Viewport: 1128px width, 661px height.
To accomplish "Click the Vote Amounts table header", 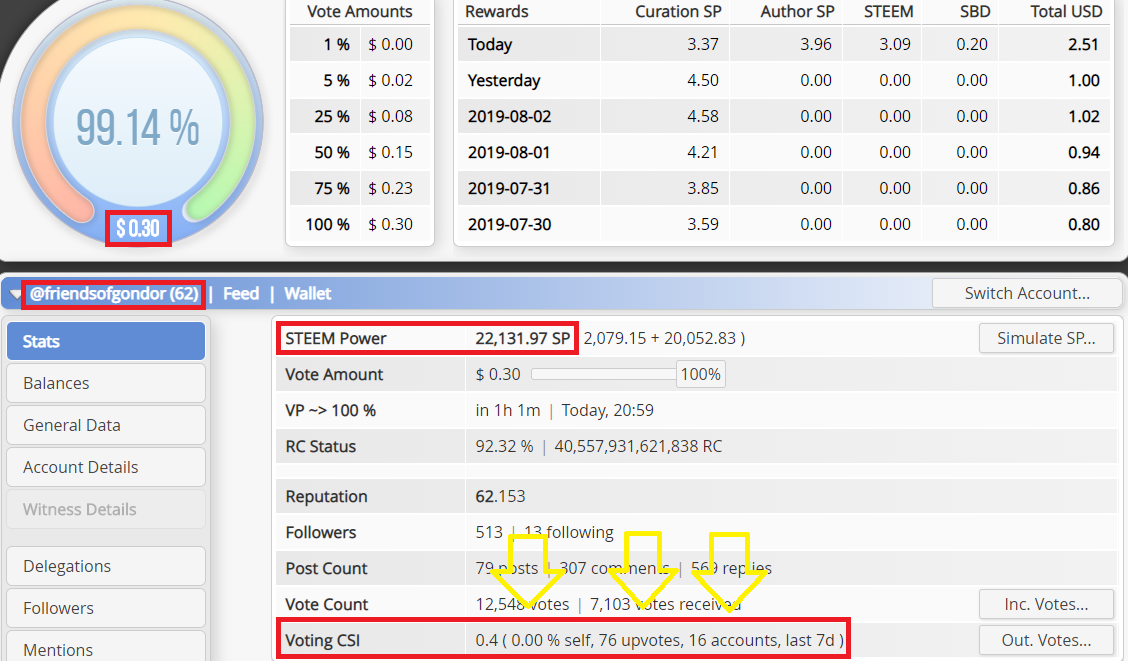I will click(360, 12).
